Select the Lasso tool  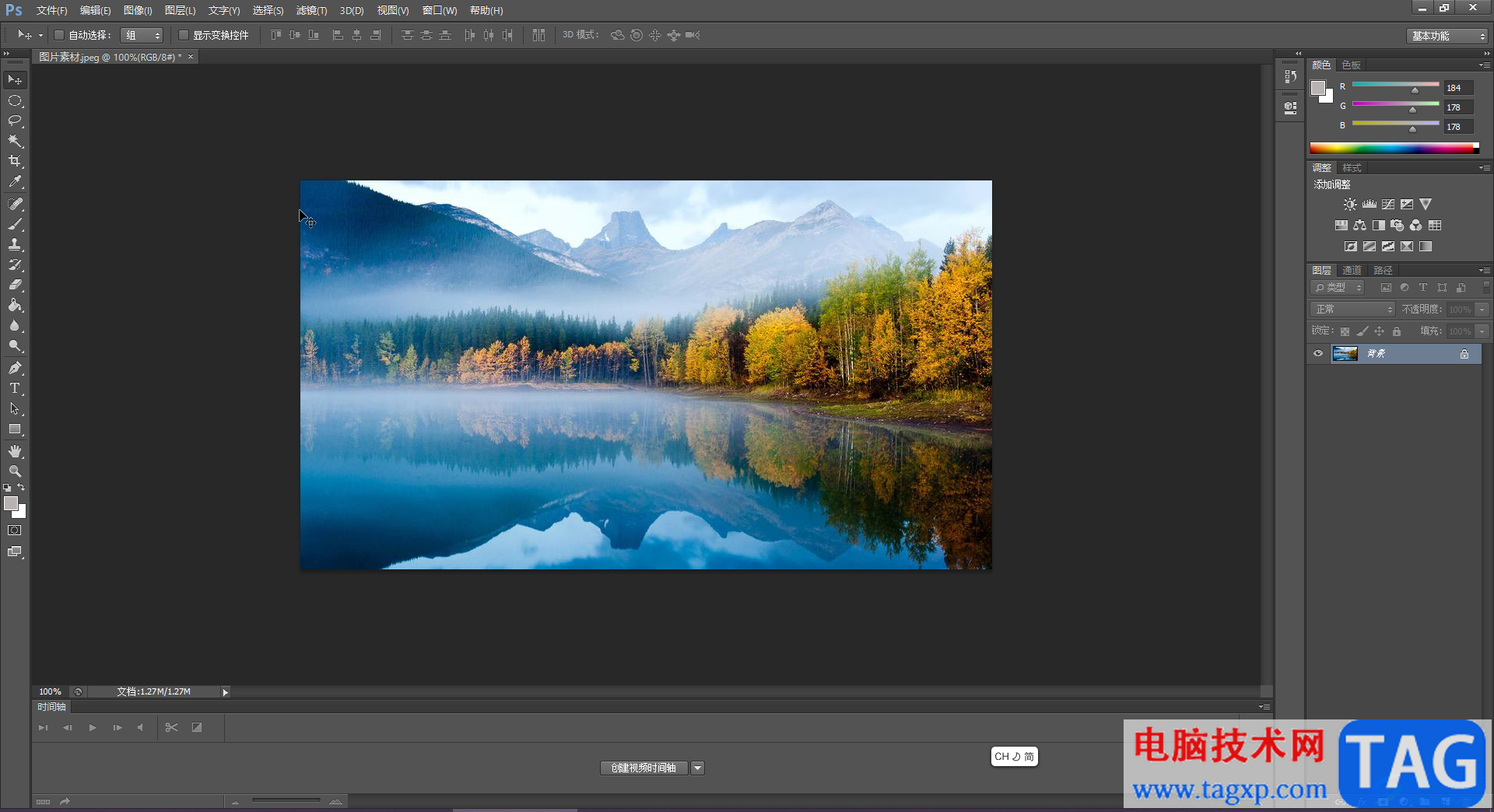pos(15,121)
